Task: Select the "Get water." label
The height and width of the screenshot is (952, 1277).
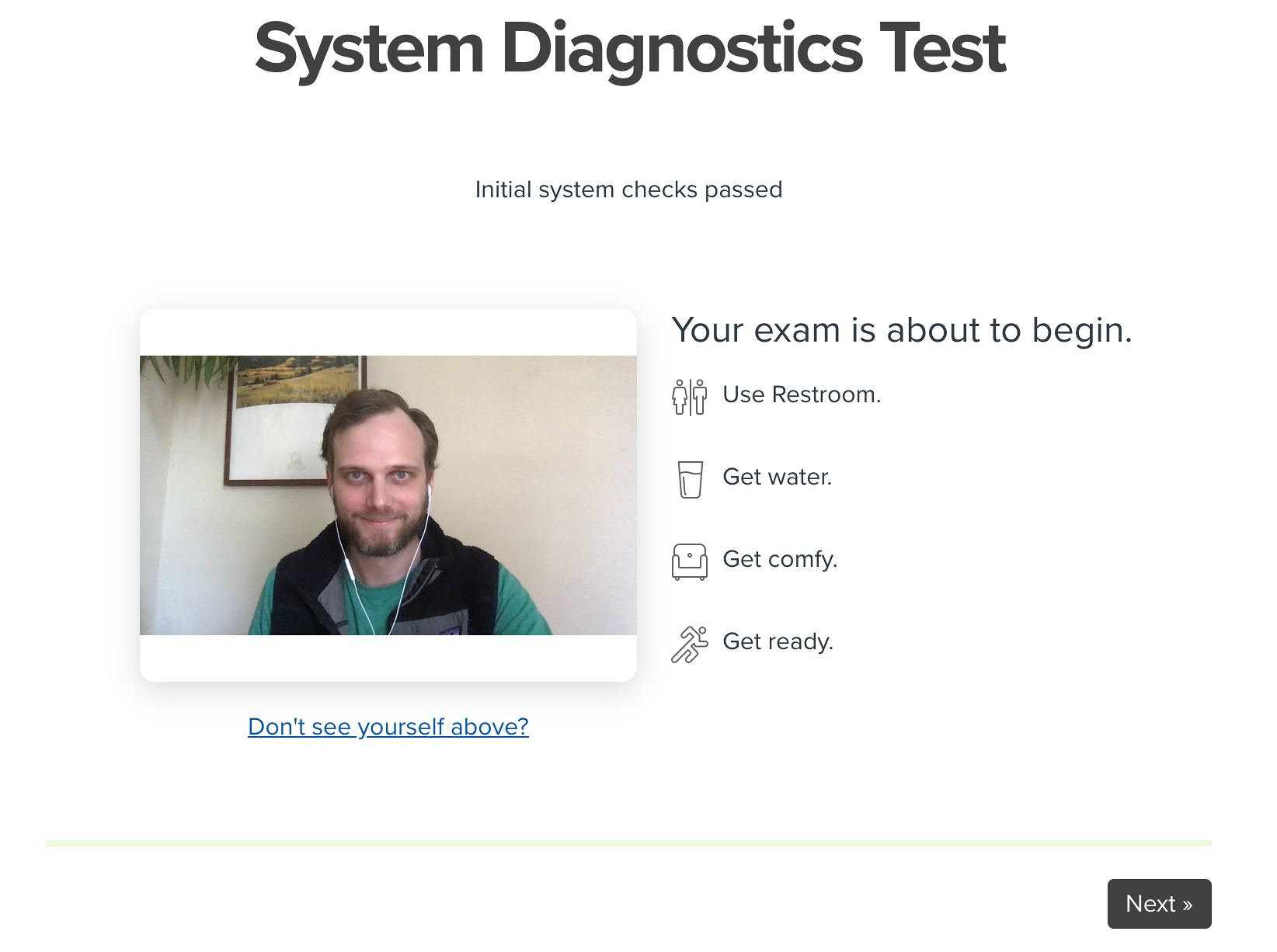Action: [x=777, y=477]
